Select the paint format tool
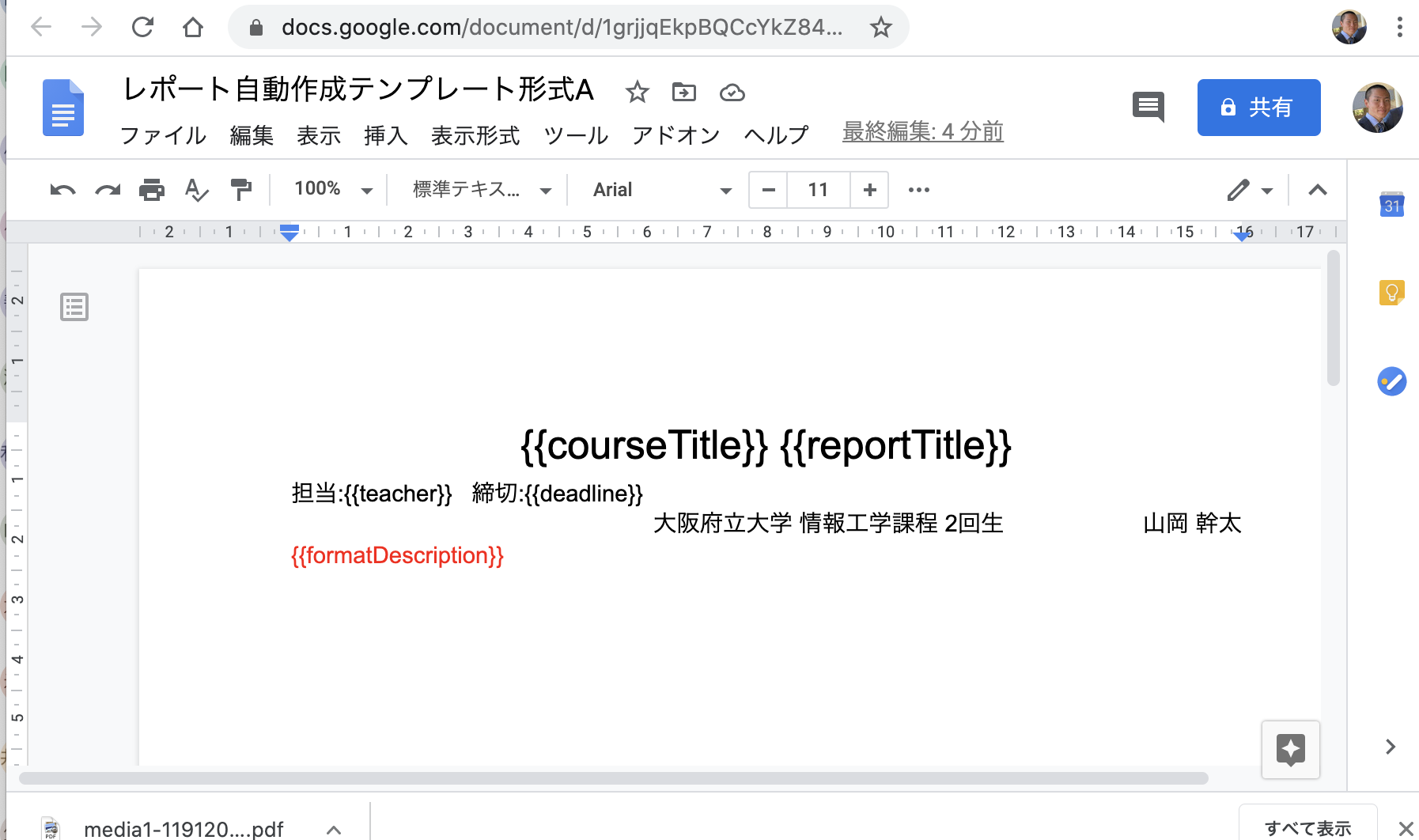This screenshot has height=840, width=1419. [241, 190]
